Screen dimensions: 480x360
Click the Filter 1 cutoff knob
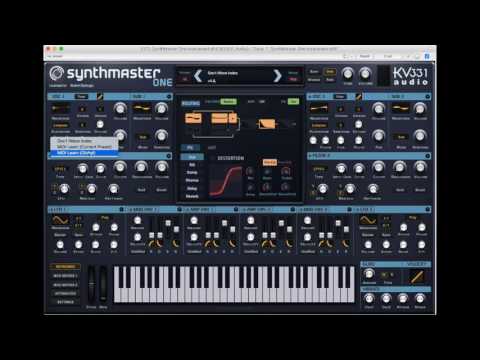pyautogui.click(x=120, y=167)
